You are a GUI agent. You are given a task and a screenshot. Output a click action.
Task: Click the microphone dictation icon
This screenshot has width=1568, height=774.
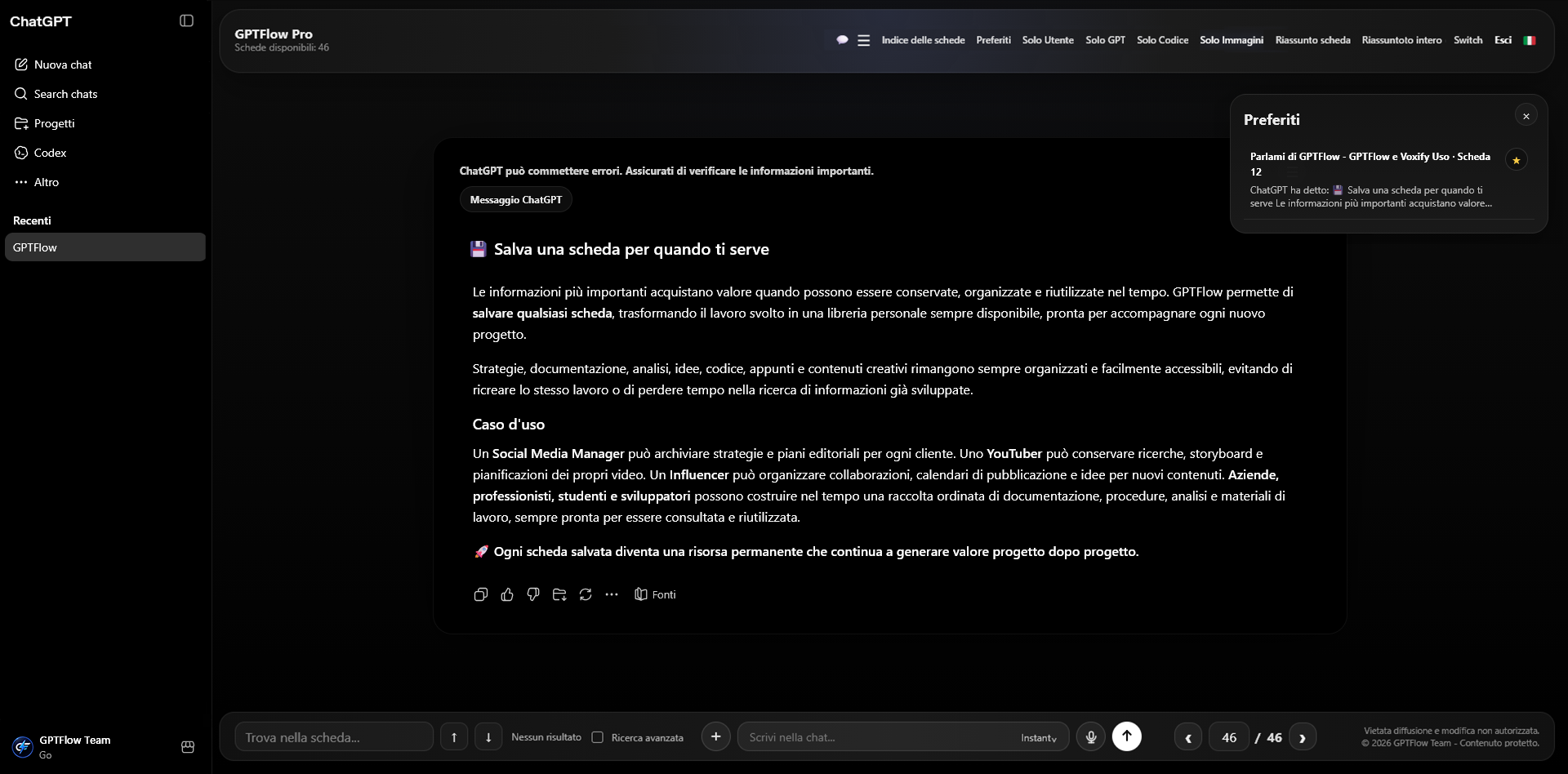[x=1090, y=736]
